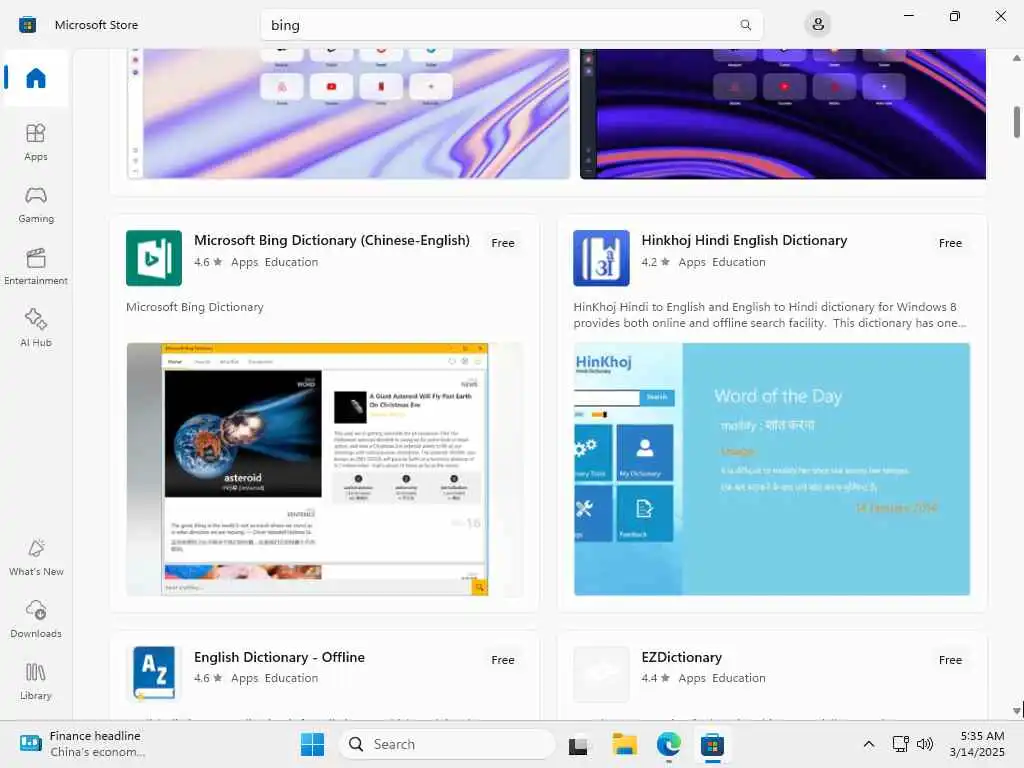Open the user account profile icon
The width and height of the screenshot is (1024, 768).
tap(818, 25)
